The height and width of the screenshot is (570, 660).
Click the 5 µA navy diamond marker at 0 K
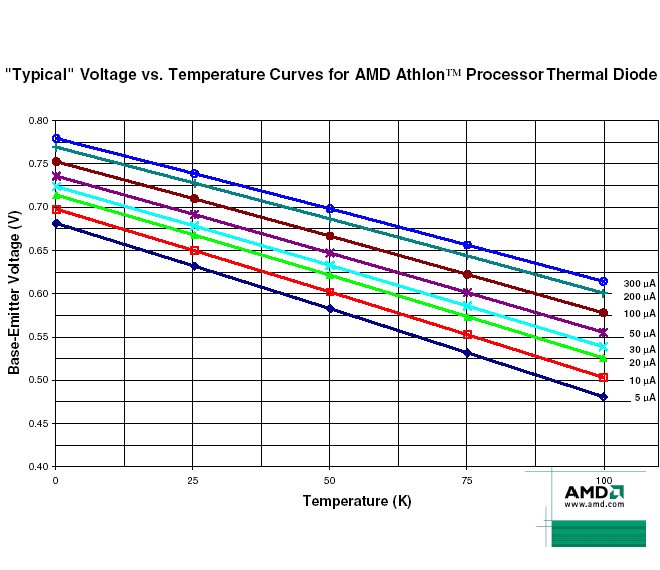56,224
